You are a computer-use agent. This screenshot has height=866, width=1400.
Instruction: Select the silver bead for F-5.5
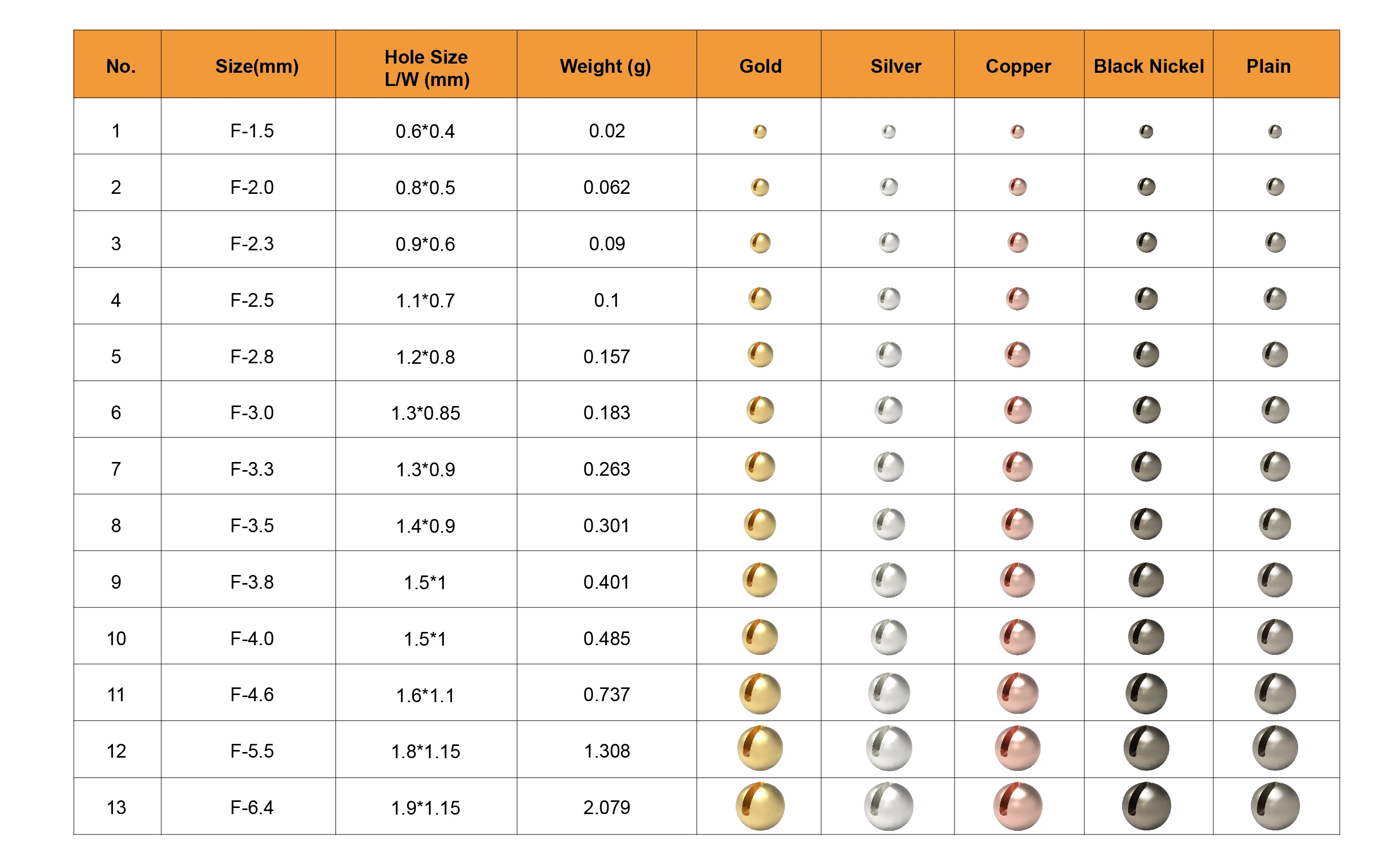[889, 748]
